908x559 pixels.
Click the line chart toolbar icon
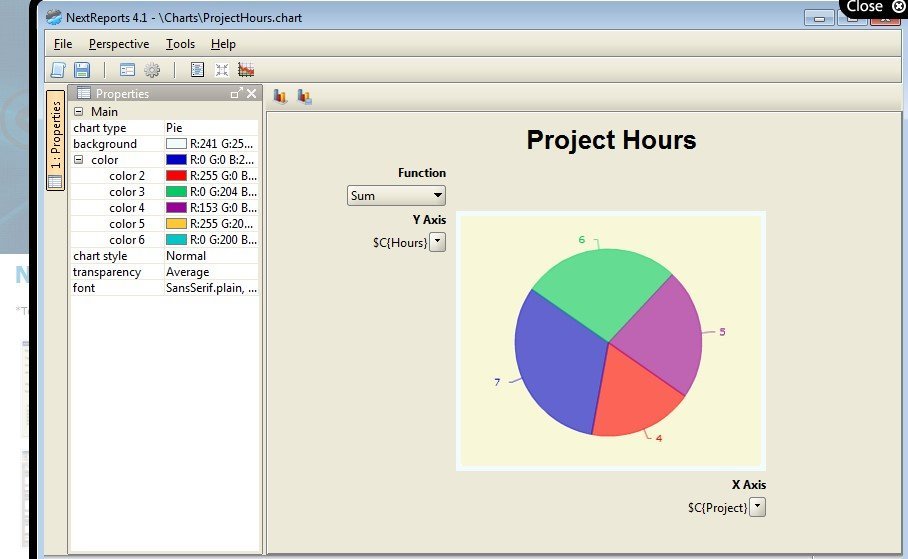point(246,70)
